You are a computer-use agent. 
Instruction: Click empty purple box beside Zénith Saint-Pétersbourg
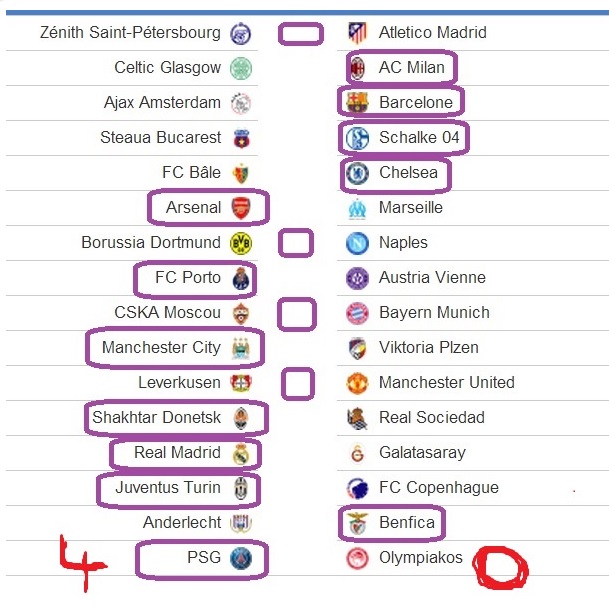click(x=301, y=34)
